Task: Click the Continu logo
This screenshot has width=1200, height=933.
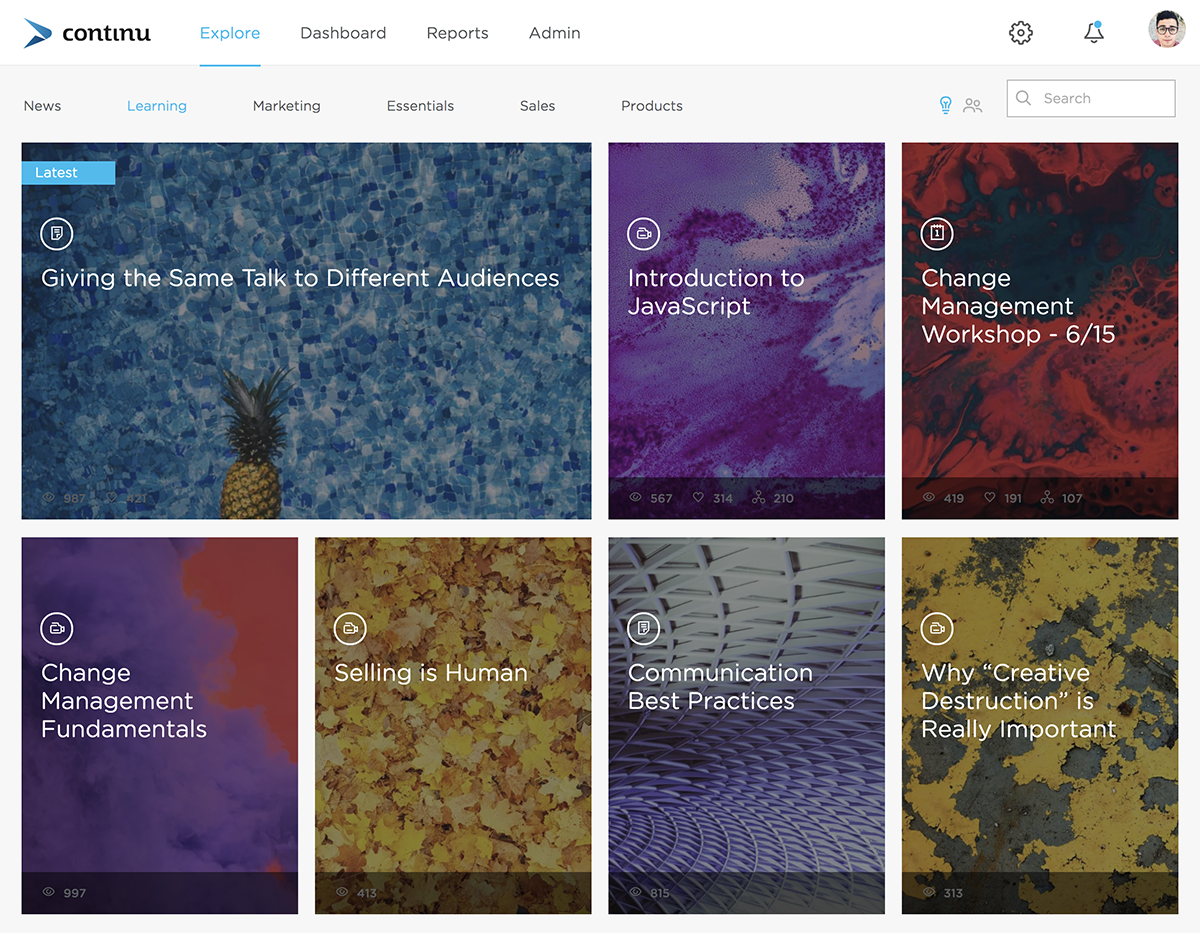Action: [x=88, y=33]
